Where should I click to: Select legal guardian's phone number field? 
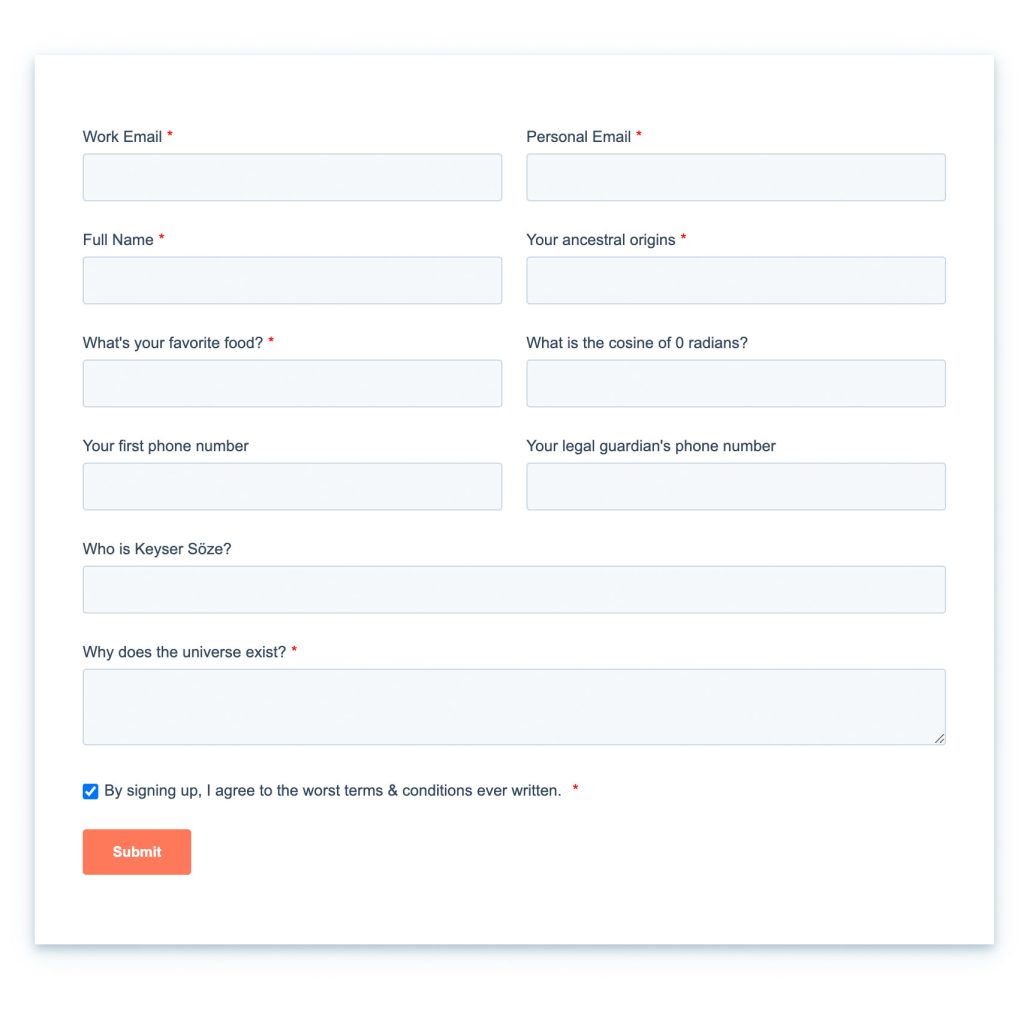pyautogui.click(x=735, y=486)
